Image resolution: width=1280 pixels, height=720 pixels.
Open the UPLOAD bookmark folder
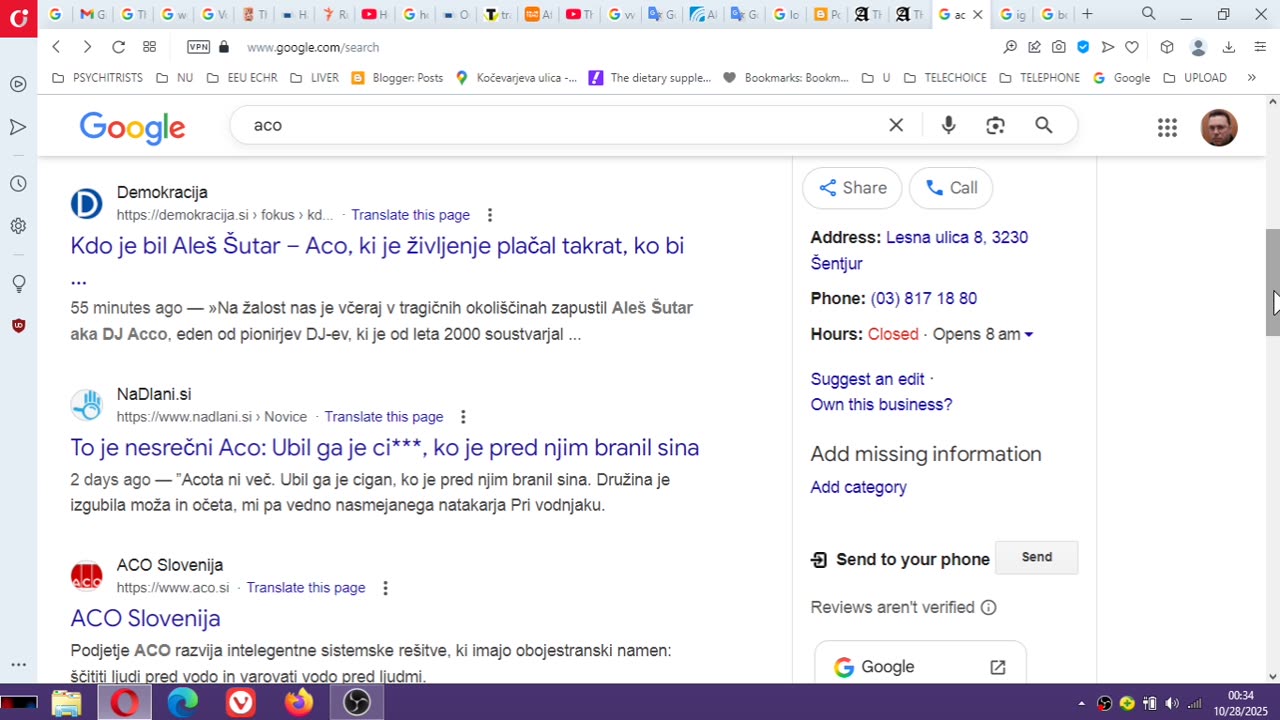pyautogui.click(x=1194, y=78)
